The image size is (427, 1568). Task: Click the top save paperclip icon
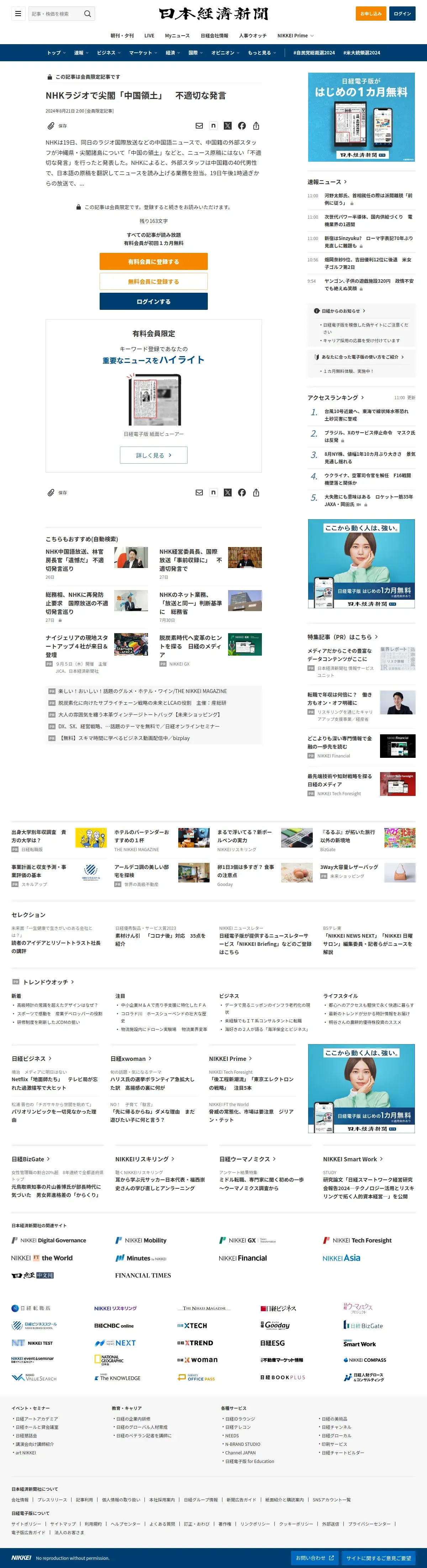[51, 126]
